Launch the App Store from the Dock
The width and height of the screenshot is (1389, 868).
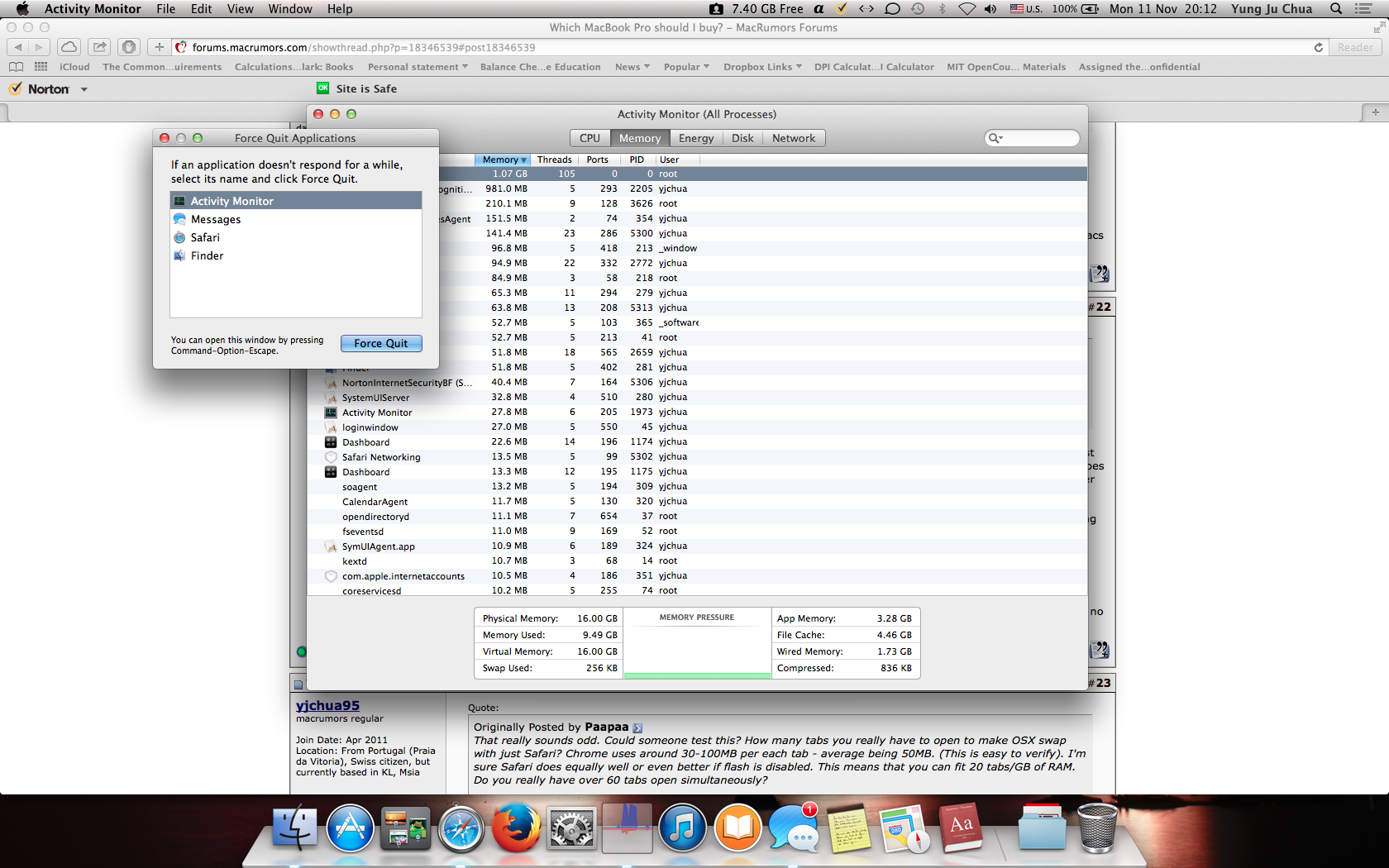350,827
